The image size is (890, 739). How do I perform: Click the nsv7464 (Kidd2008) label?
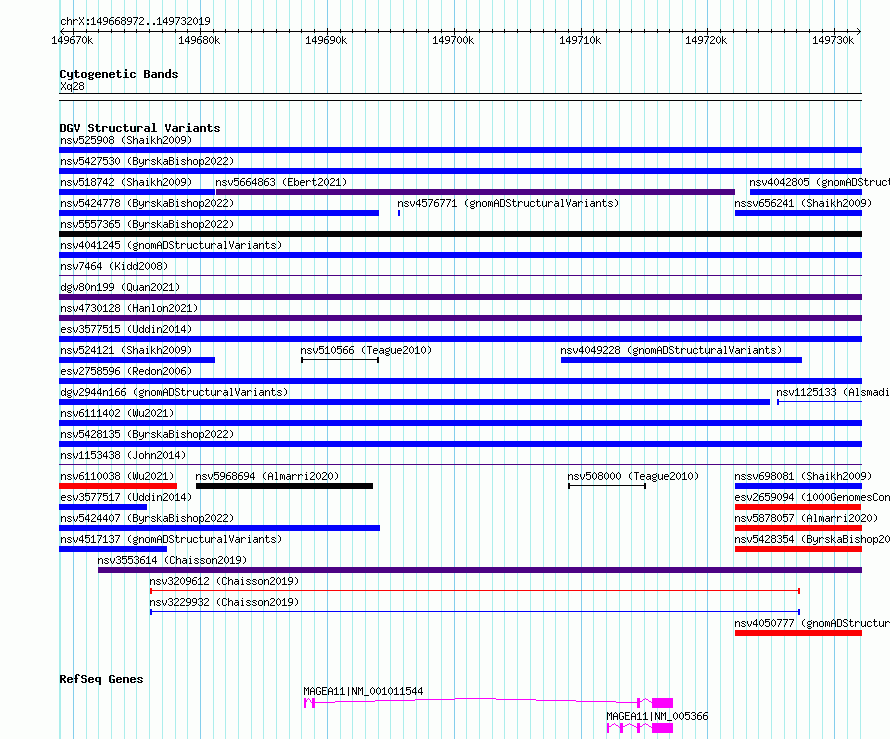(x=114, y=266)
